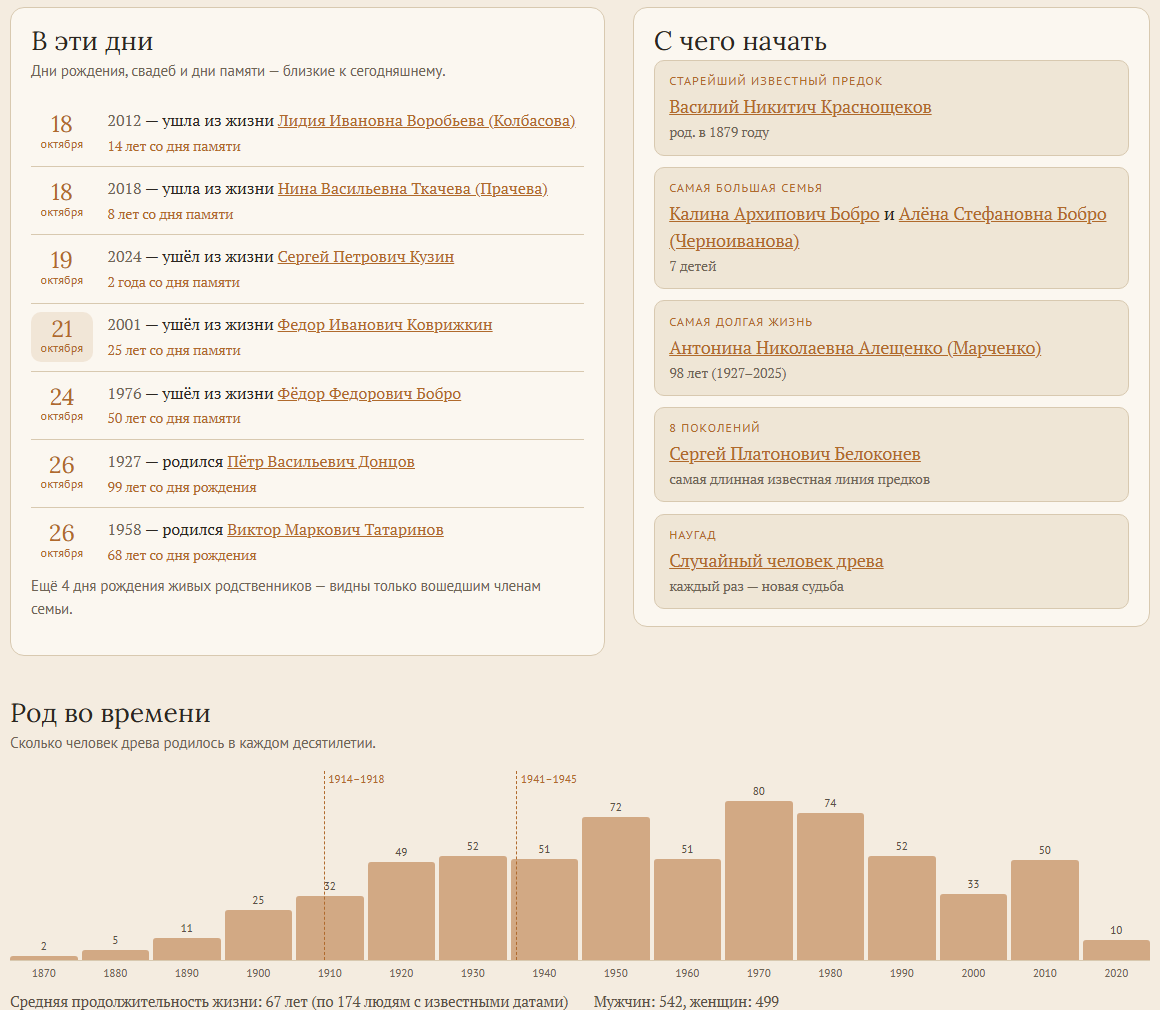The width and height of the screenshot is (1160, 1010).
Task: Click the text "98 лет (1927–2025)"
Action: [727, 373]
